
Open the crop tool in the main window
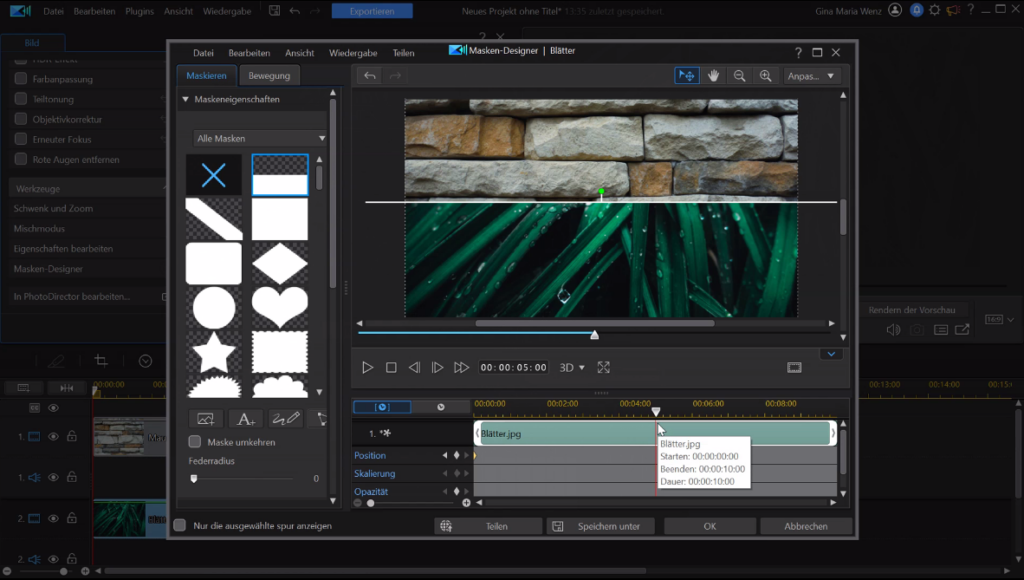pos(101,361)
